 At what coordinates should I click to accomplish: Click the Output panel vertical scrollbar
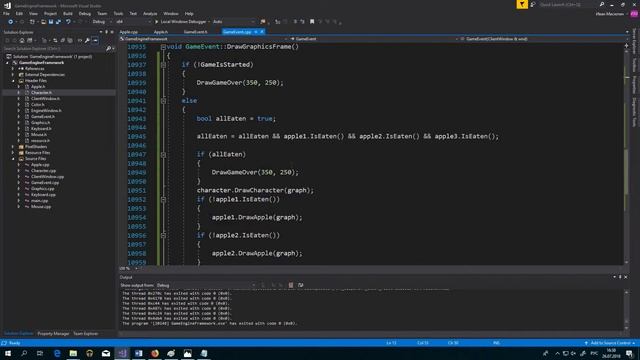(x=627, y=310)
